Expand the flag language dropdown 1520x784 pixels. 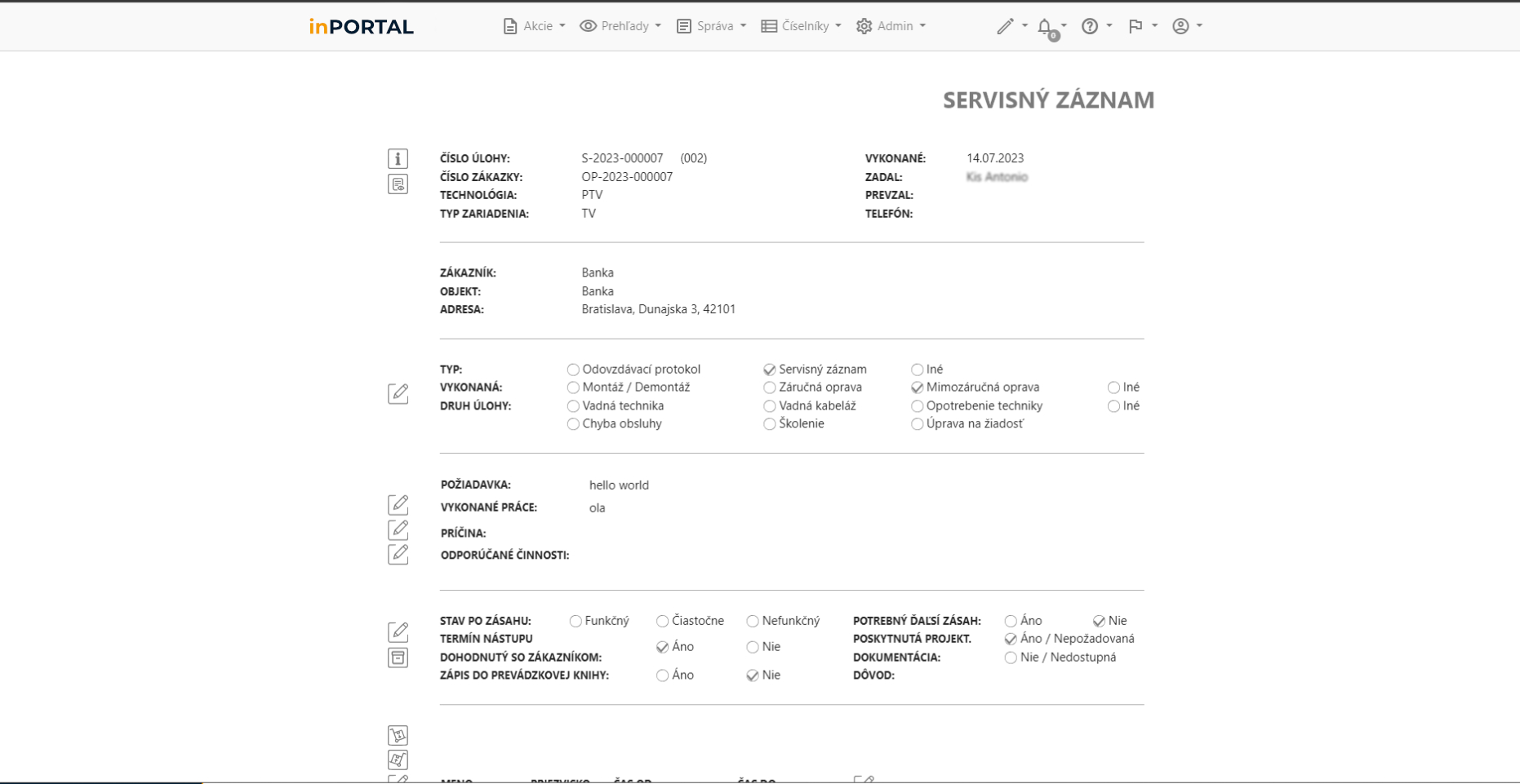click(x=1155, y=26)
